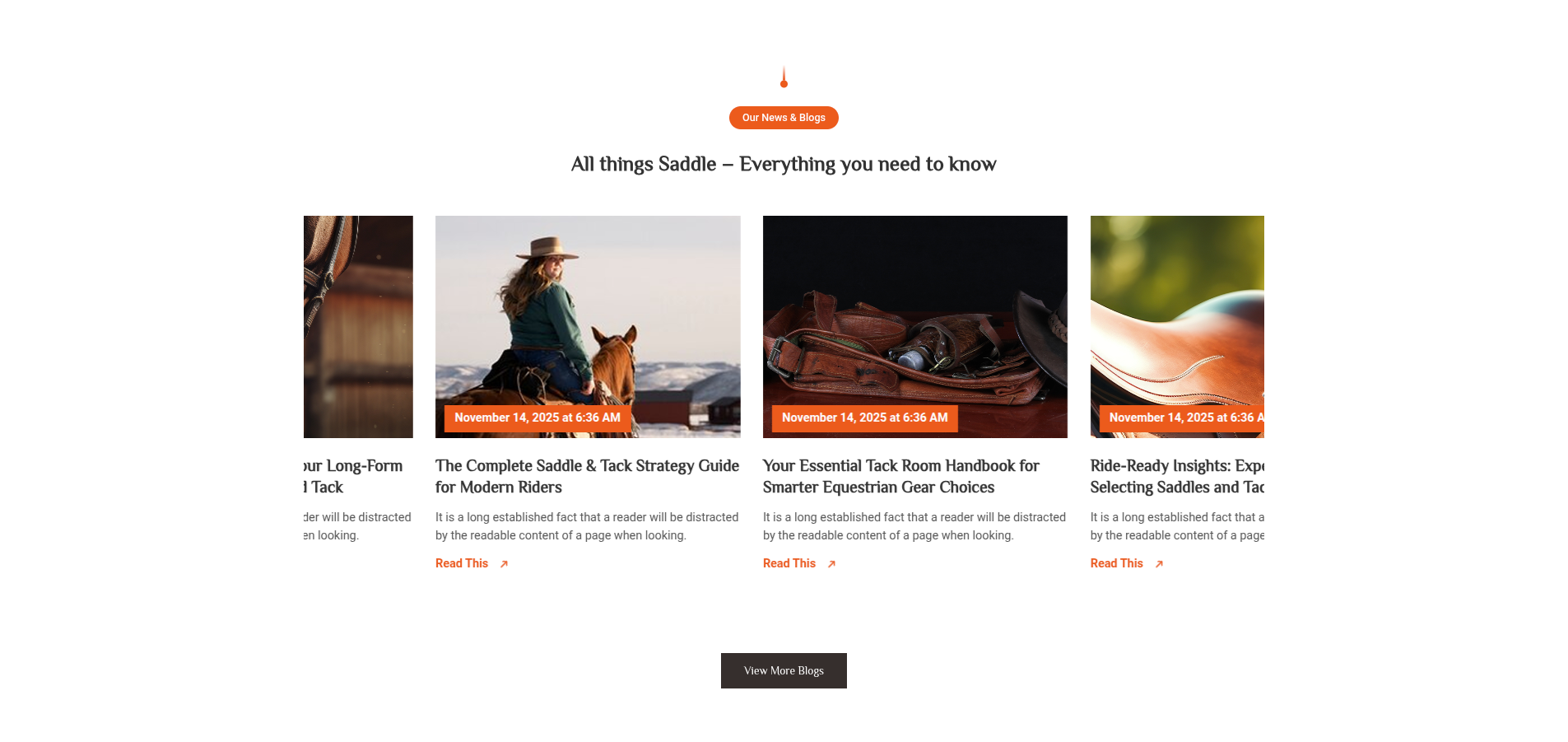Viewport: 1568px width, 742px height.
Task: Click the arrow icon beside first Read This
Action: coord(504,564)
